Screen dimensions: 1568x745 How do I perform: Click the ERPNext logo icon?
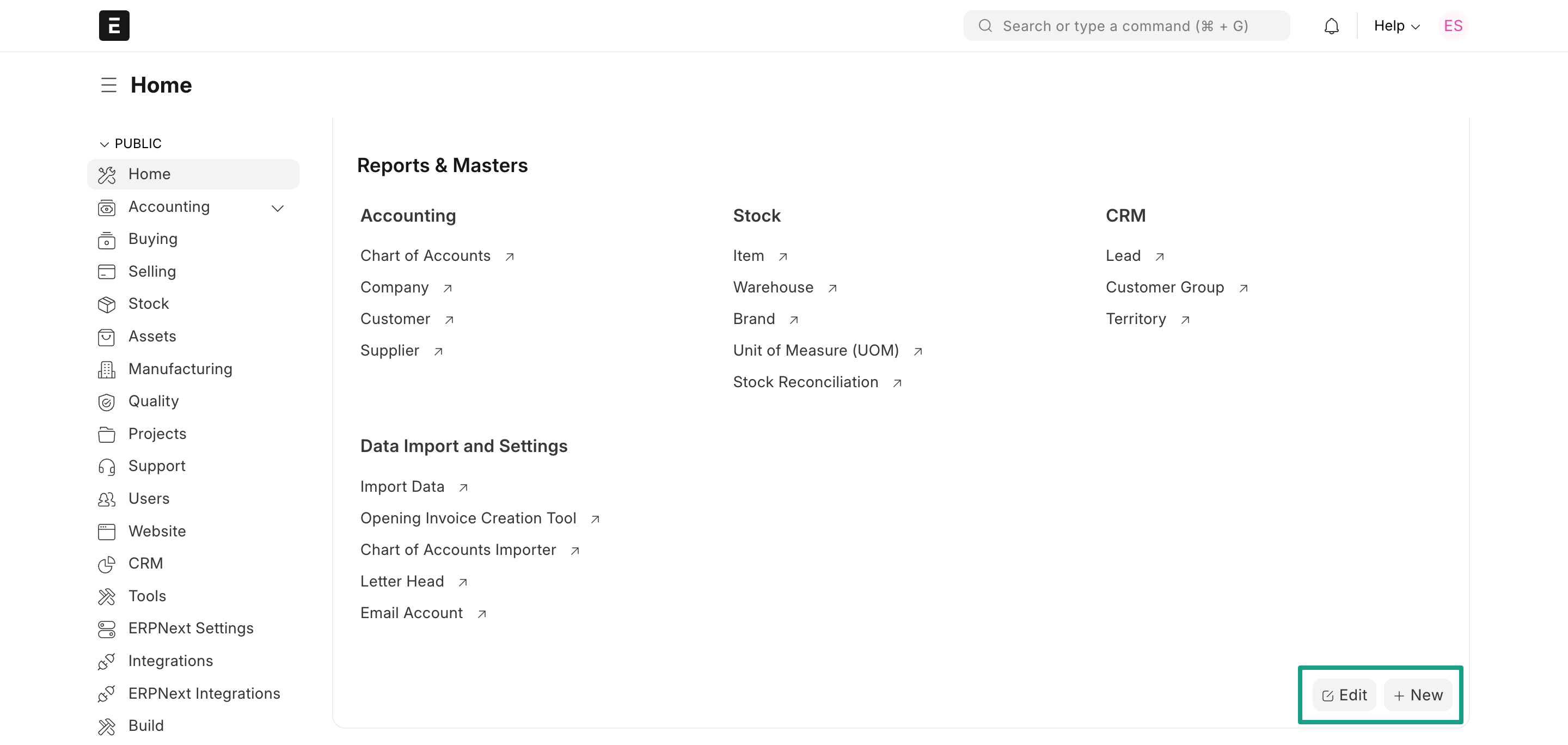click(114, 26)
